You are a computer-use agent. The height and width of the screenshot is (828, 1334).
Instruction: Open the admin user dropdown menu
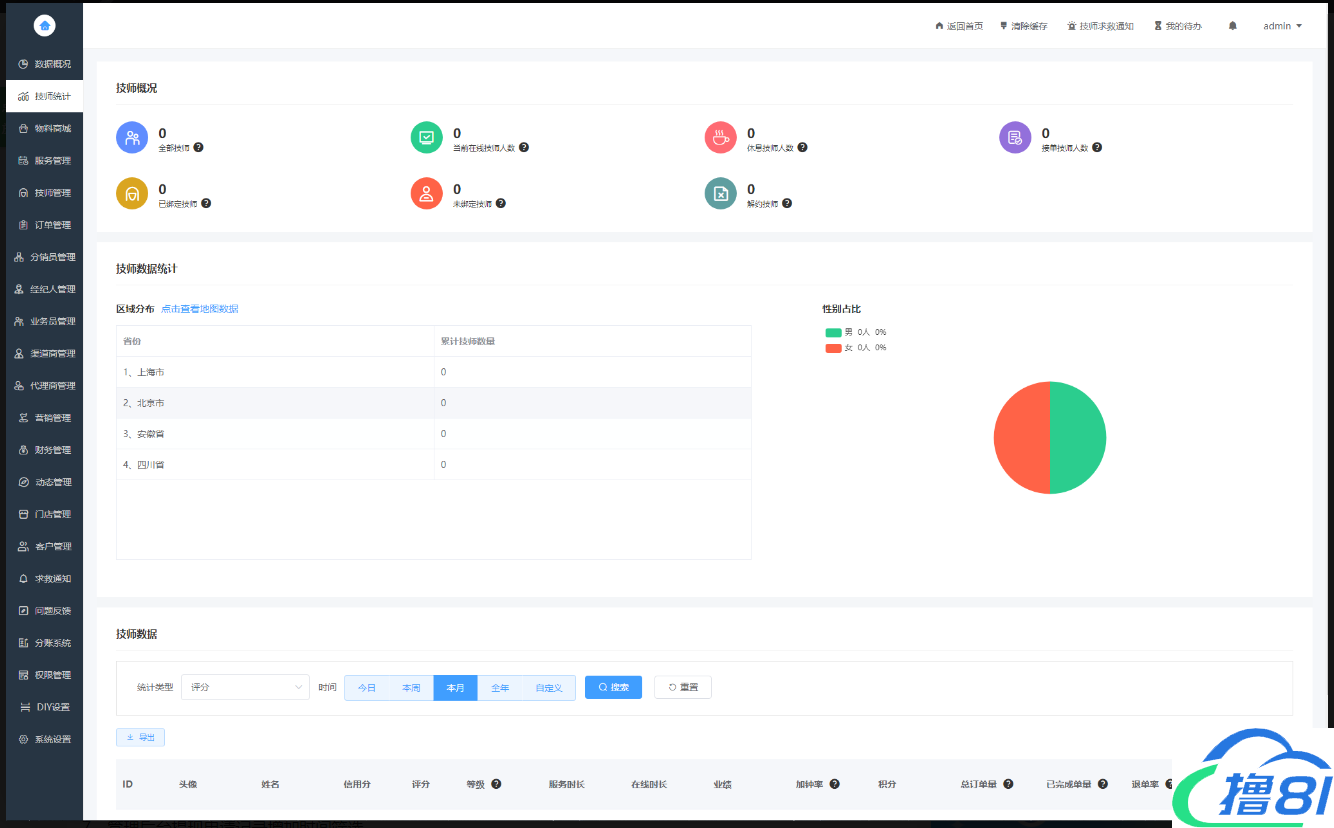point(1282,26)
